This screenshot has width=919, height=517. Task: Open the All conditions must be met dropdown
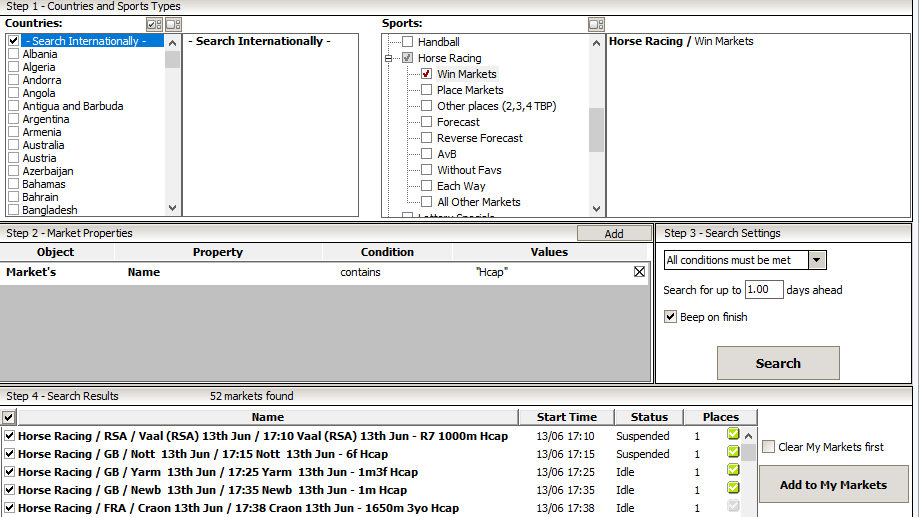point(817,260)
